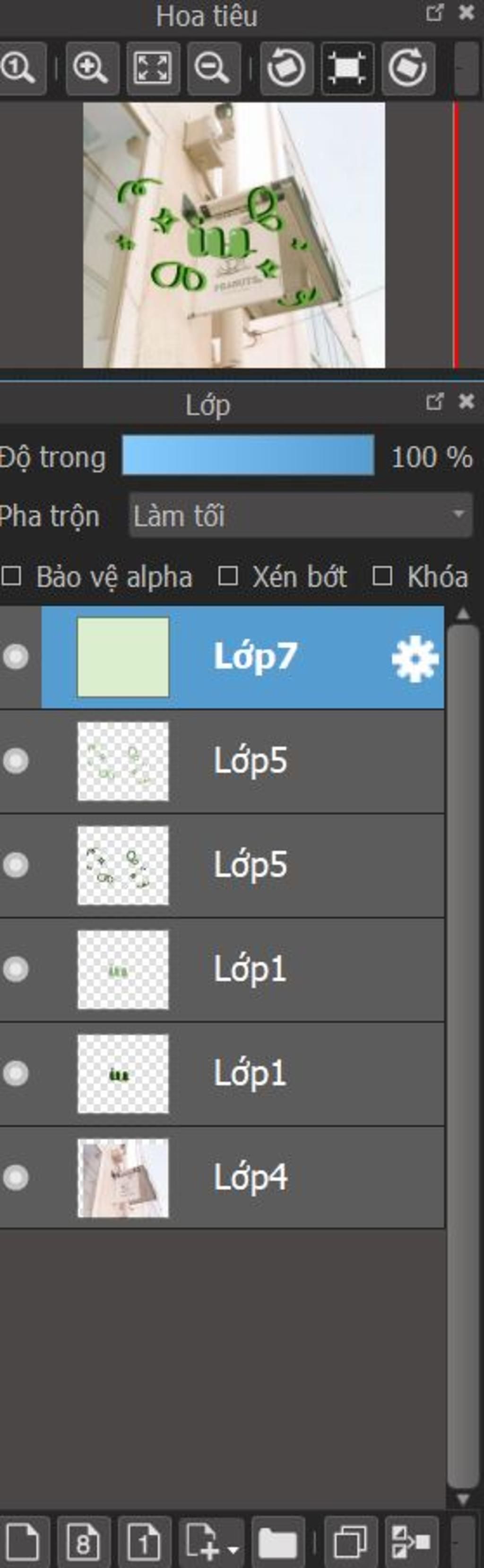Fit the navigator view to screen

click(152, 68)
